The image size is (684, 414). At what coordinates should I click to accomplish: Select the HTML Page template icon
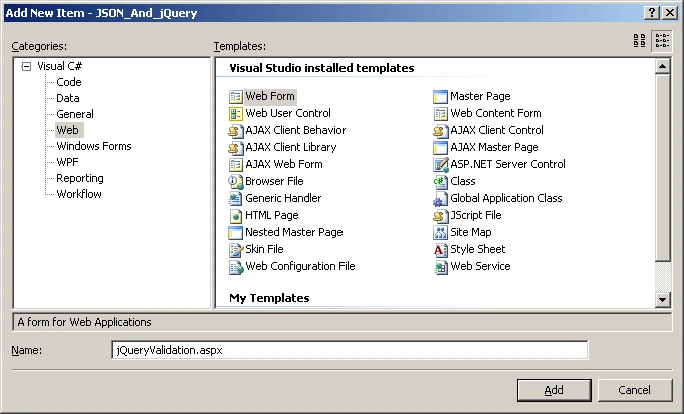click(x=236, y=216)
